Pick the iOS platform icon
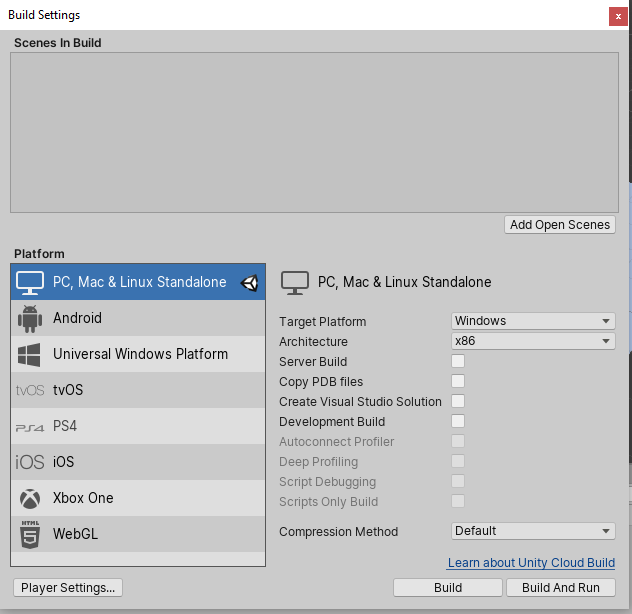Viewport: 632px width, 614px height. pyautogui.click(x=30, y=462)
